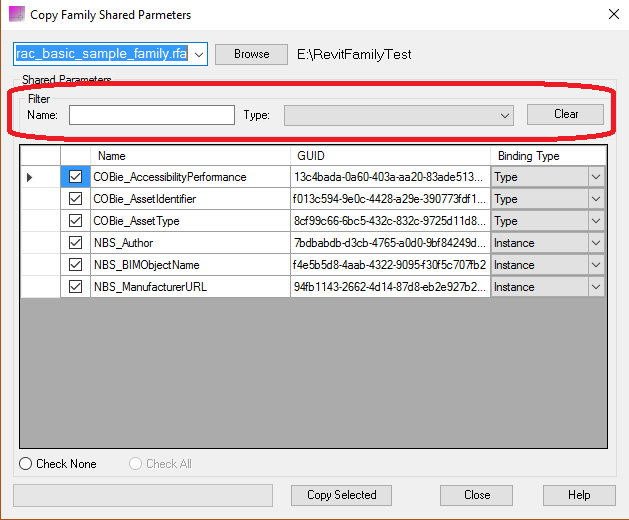Viewport: 629px width, 520px height.
Task: Close the Copy Family Shared Parameters window
Action: [612, 15]
